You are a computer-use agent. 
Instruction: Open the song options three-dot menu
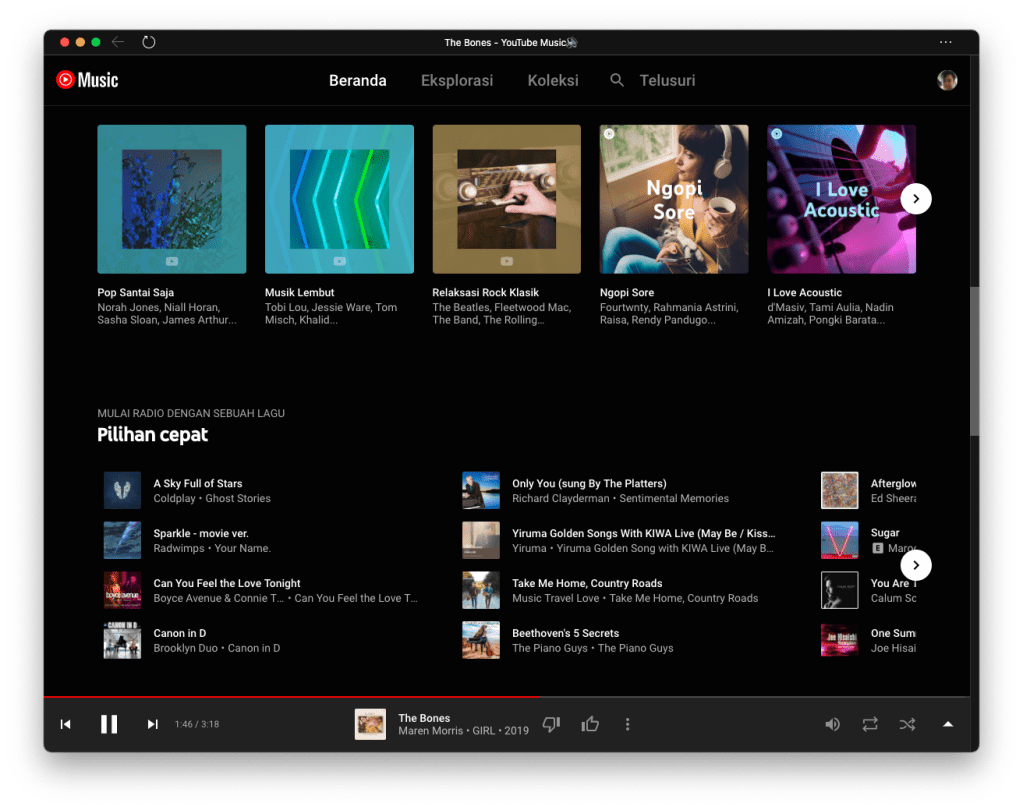point(628,724)
